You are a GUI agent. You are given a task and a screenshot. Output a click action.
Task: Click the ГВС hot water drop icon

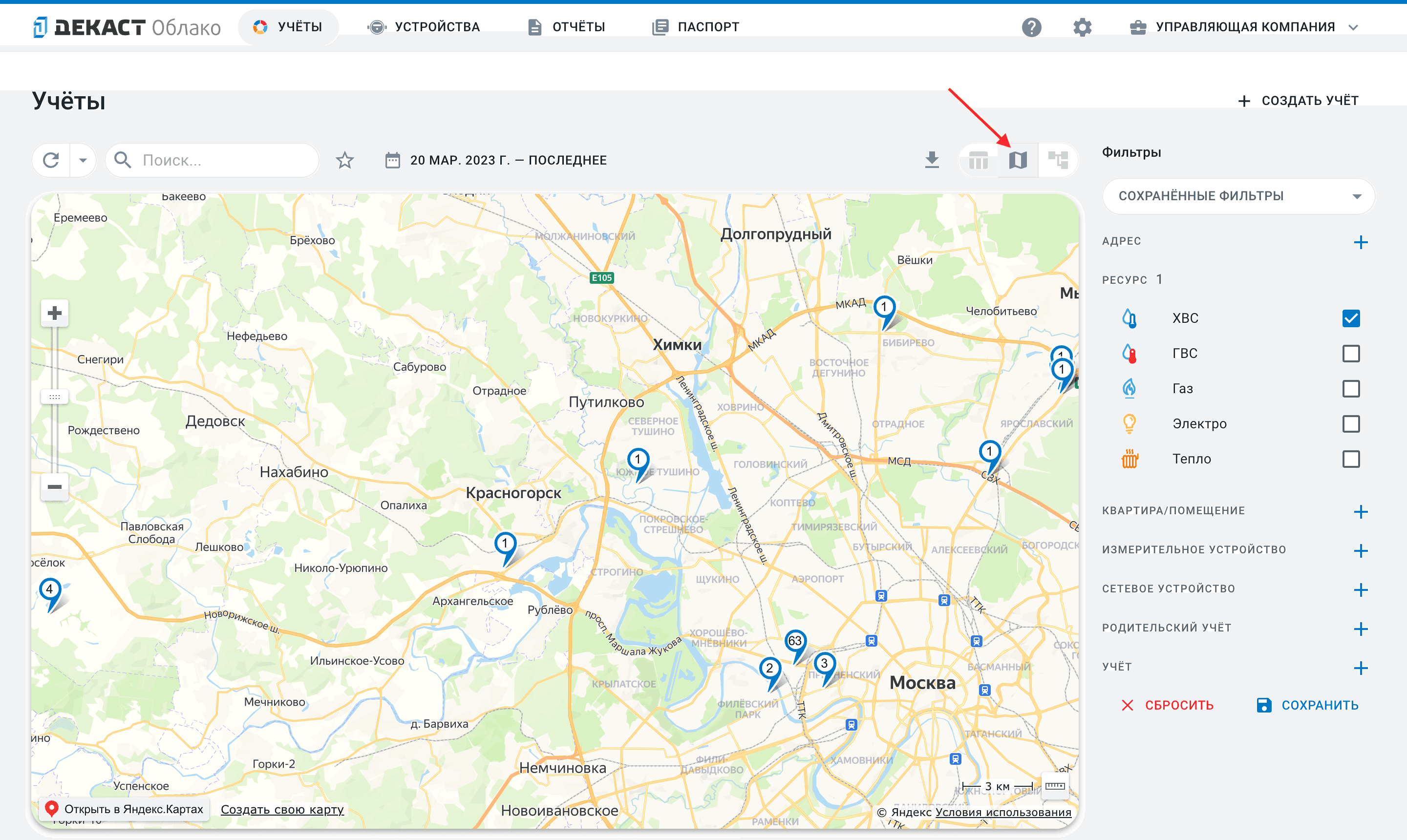(1129, 353)
